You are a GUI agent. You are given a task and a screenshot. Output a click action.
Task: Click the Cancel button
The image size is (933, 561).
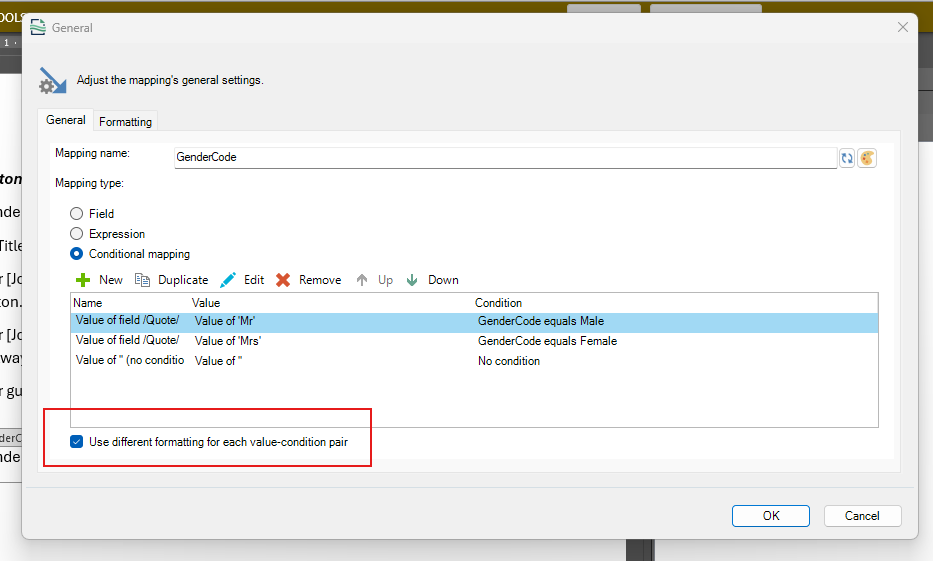pyautogui.click(x=862, y=516)
